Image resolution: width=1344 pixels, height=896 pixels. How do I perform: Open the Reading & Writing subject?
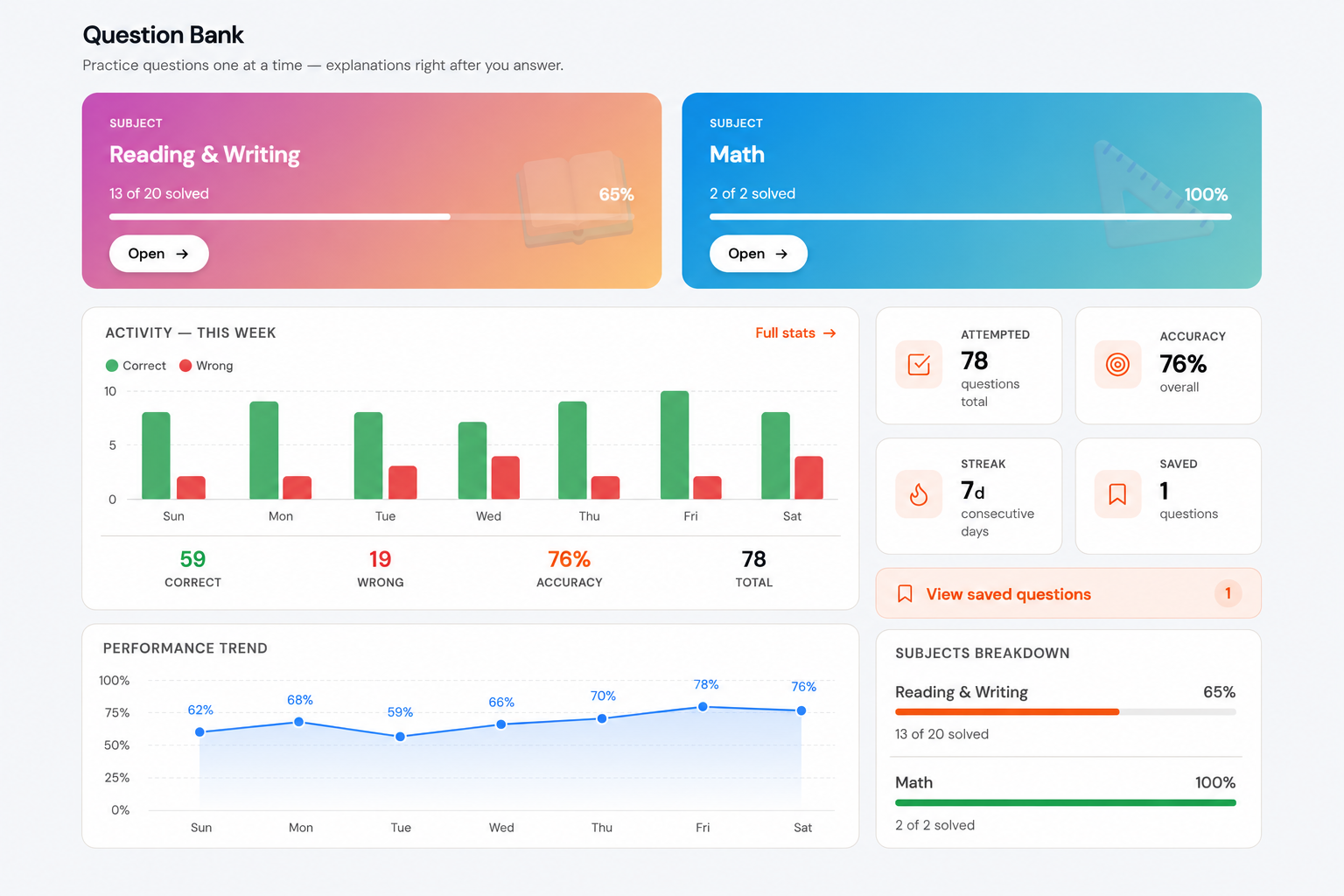[158, 254]
